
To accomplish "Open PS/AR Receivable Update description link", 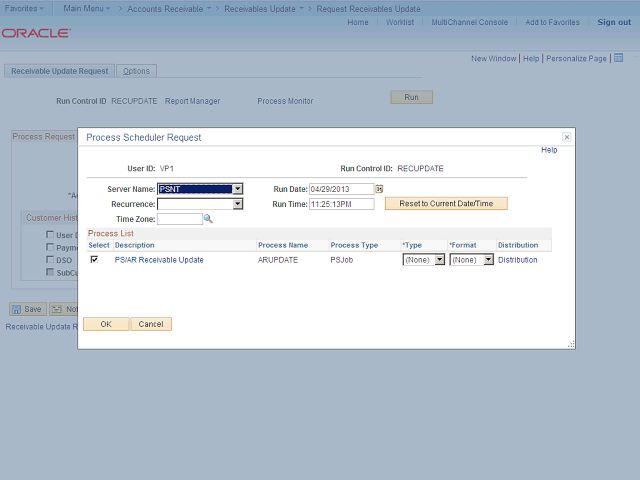I will click(159, 260).
